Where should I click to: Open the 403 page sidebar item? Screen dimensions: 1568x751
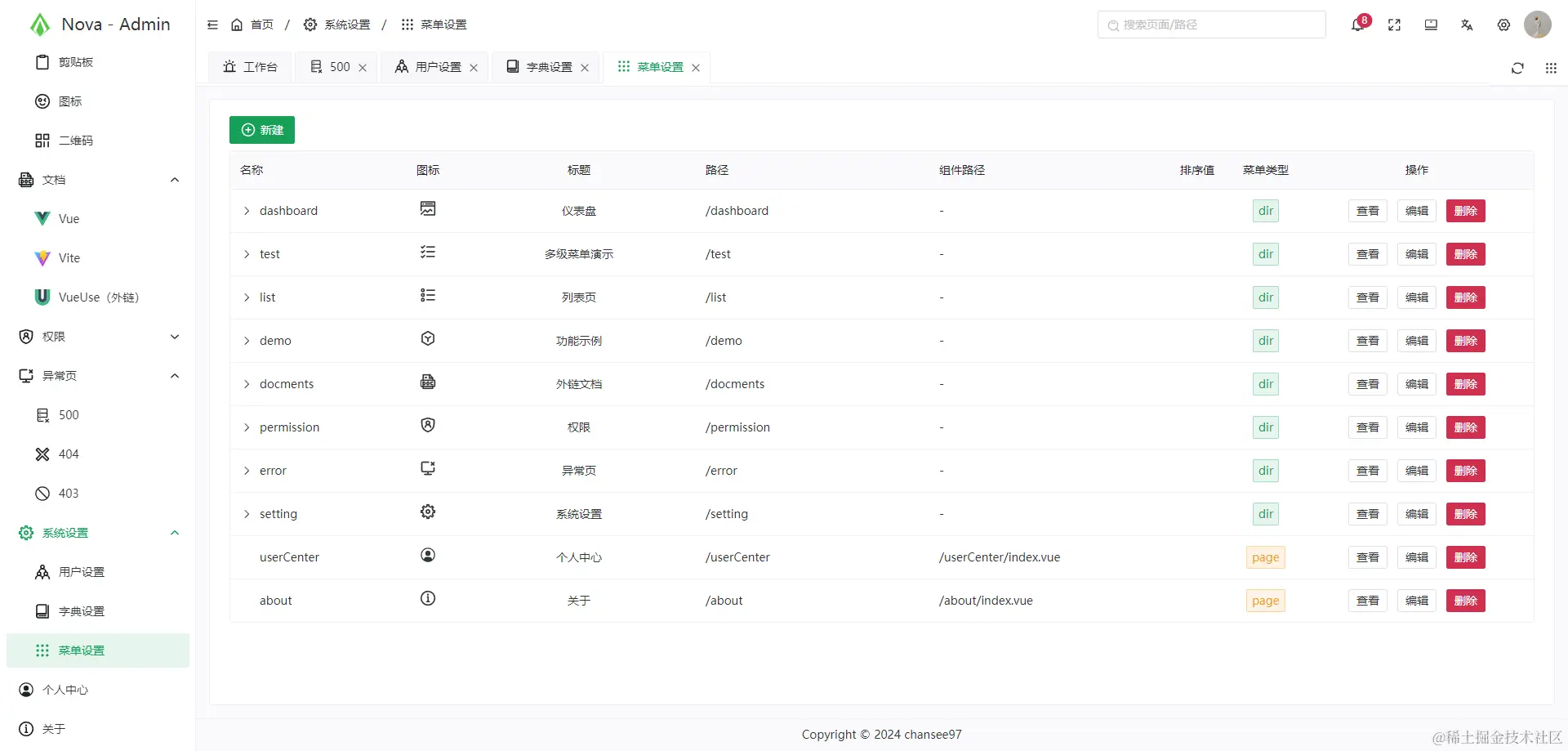pos(98,494)
